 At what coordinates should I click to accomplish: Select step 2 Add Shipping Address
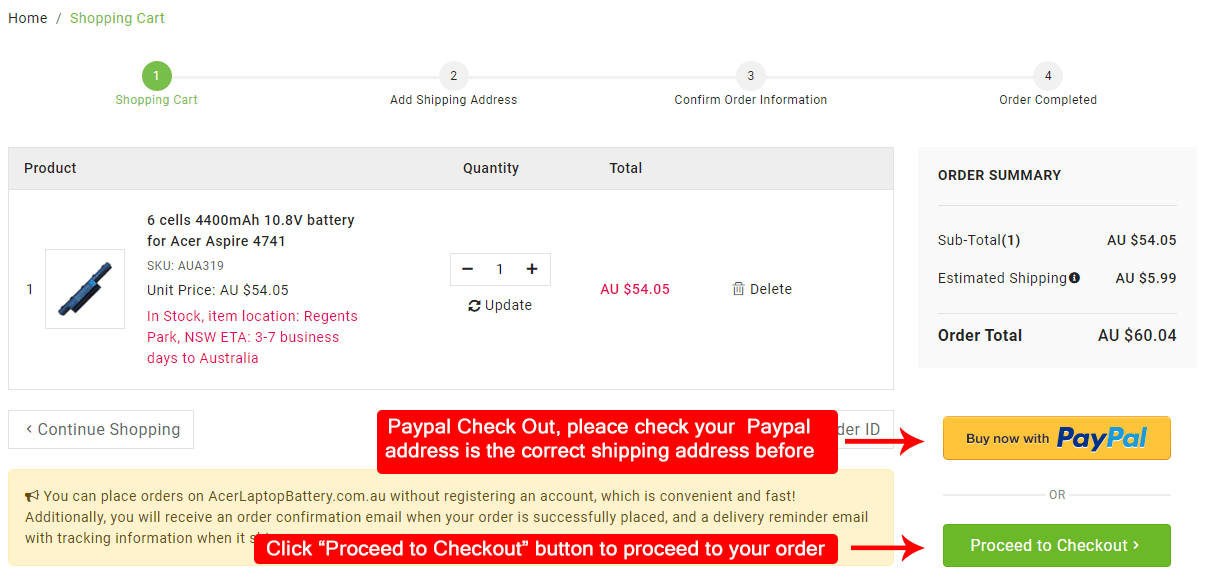point(453,76)
